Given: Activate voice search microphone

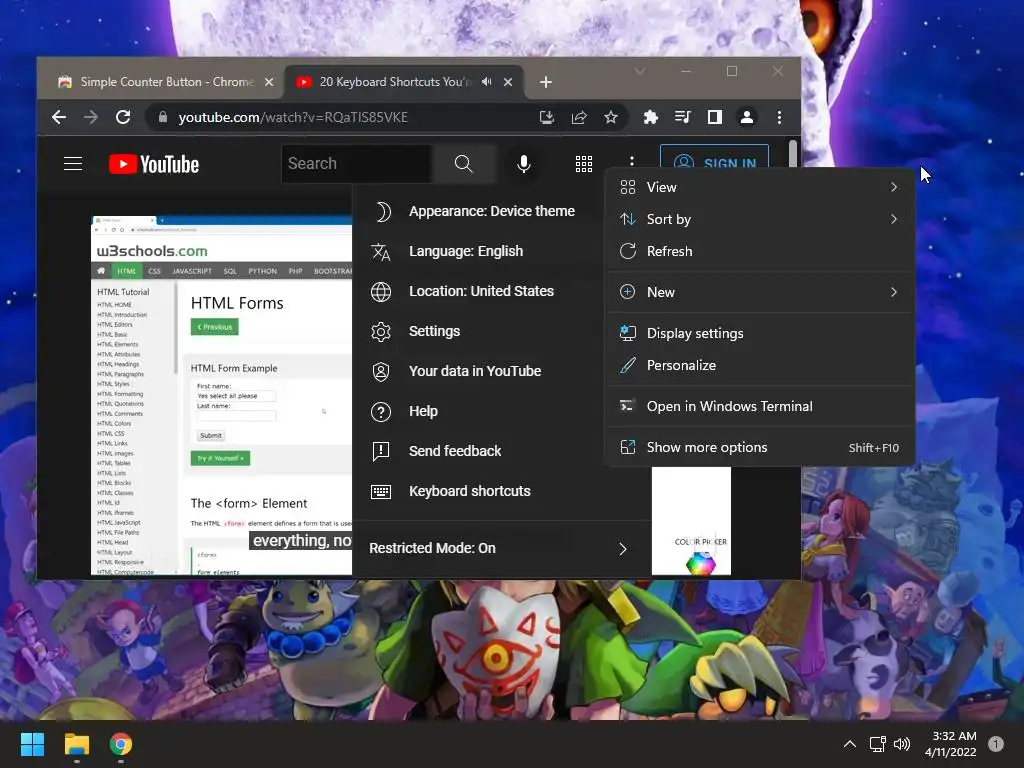Looking at the screenshot, I should [x=523, y=164].
